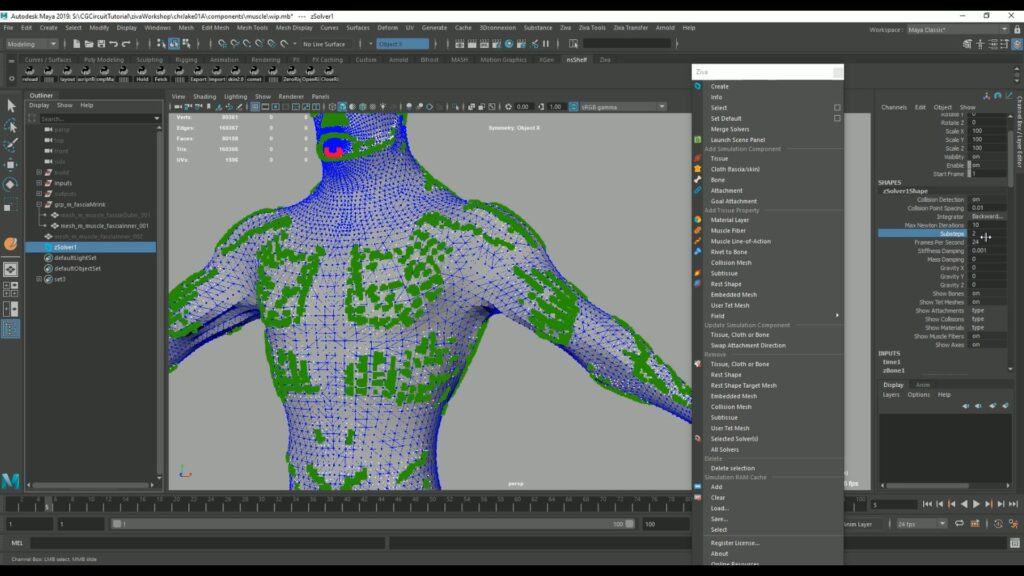The image size is (1024, 576).
Task: Toggle the loop playback button
Action: tap(959, 524)
